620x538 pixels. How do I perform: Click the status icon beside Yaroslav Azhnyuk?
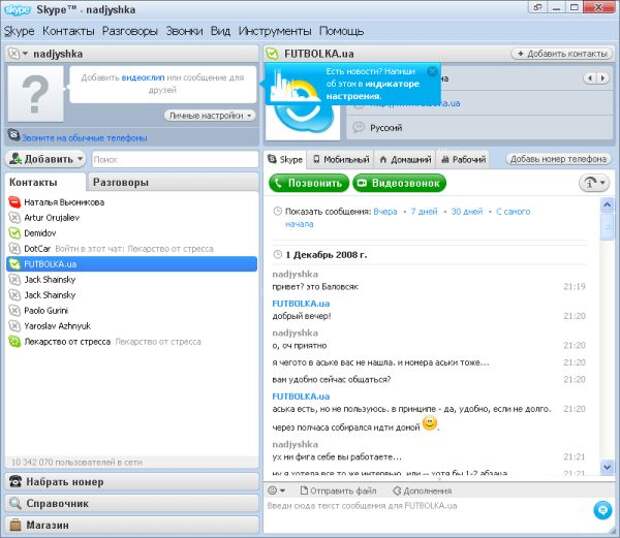15,326
